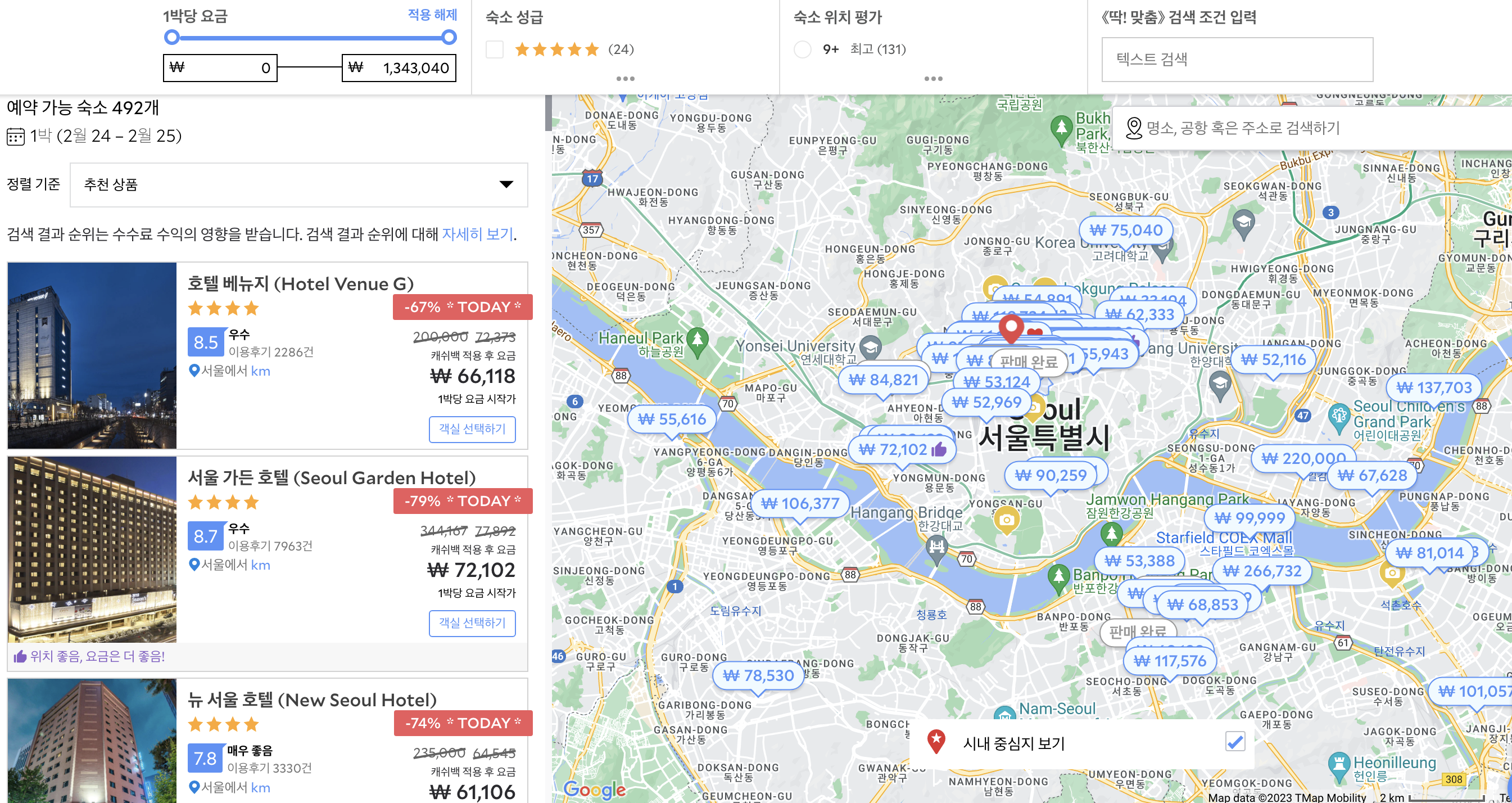Open the 자세히 보기 ranking info link

click(x=477, y=234)
